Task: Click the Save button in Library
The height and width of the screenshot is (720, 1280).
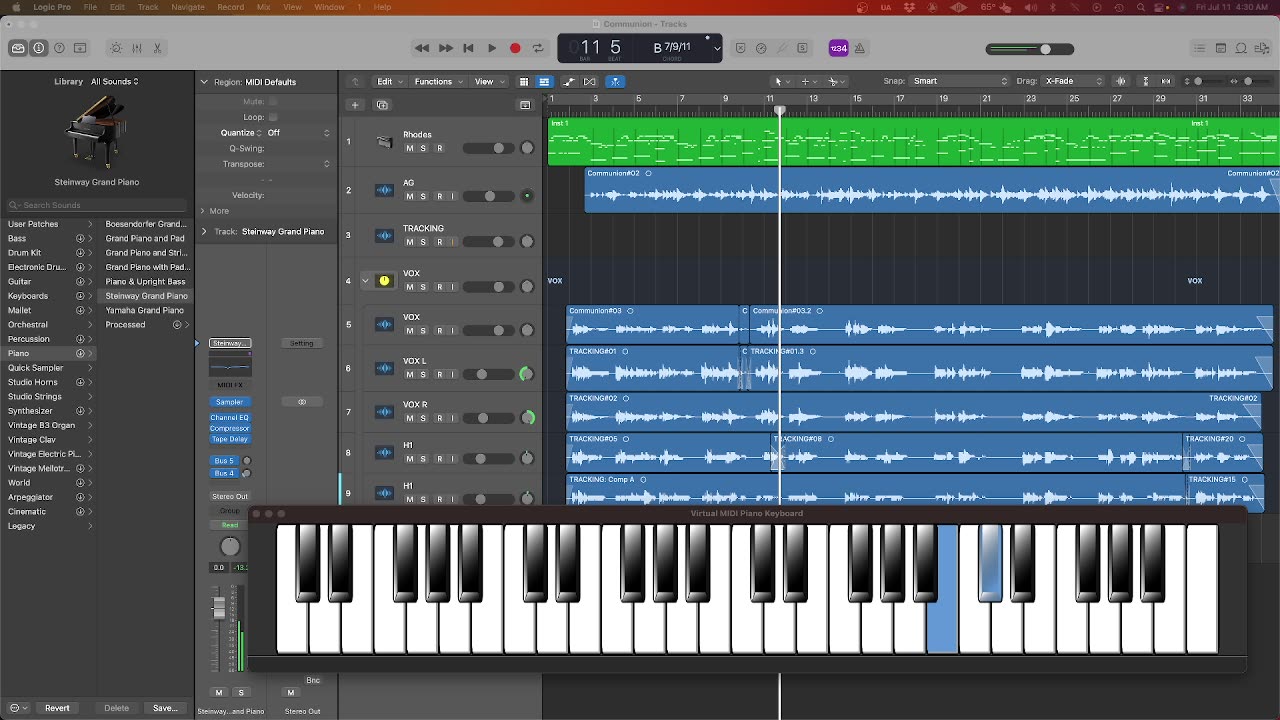Action: click(165, 708)
